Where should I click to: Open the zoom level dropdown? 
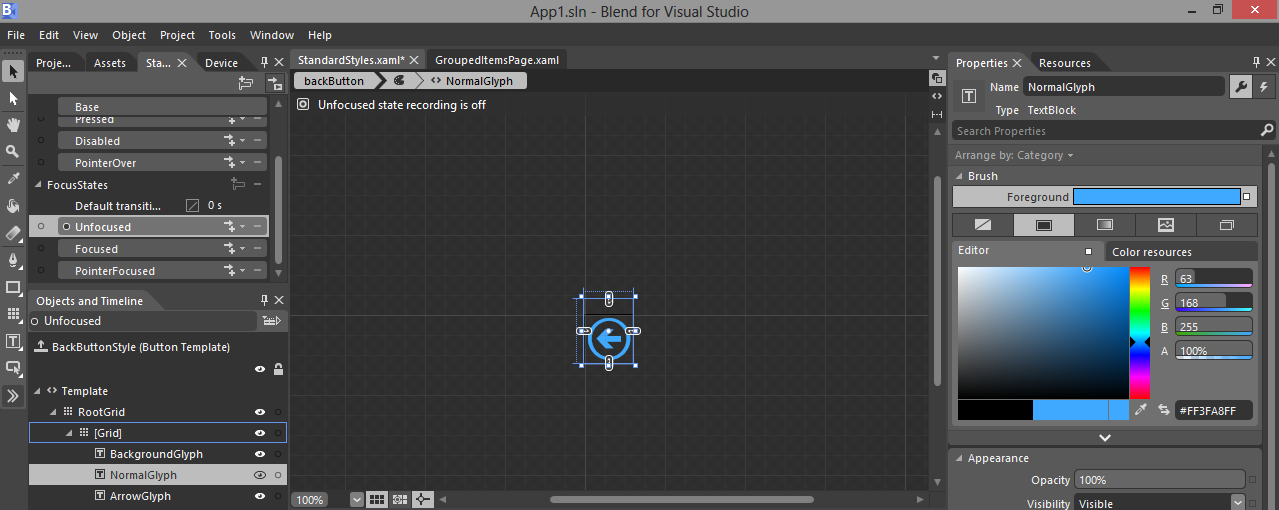(x=357, y=499)
